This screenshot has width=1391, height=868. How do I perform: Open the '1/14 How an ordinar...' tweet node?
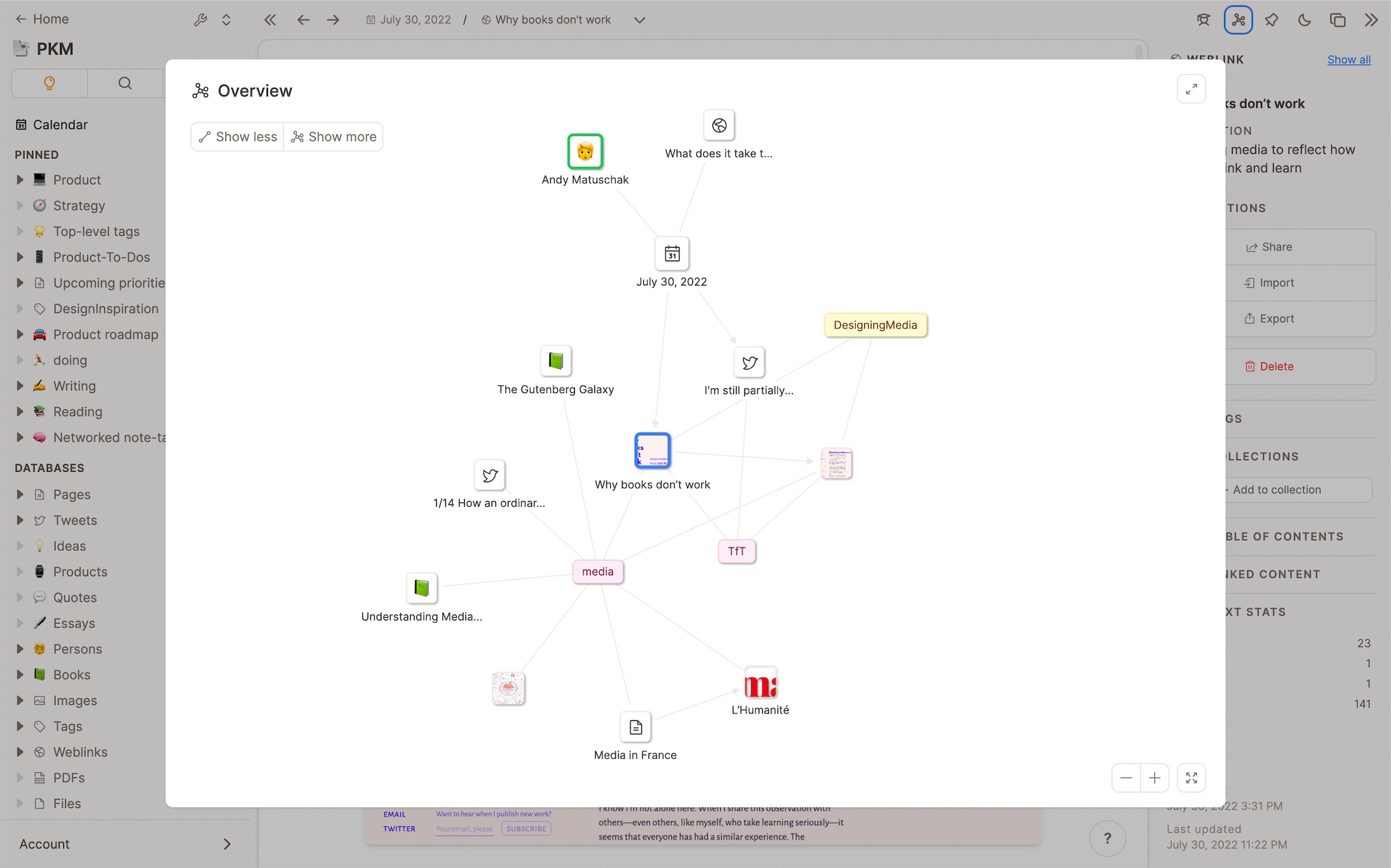coord(490,475)
